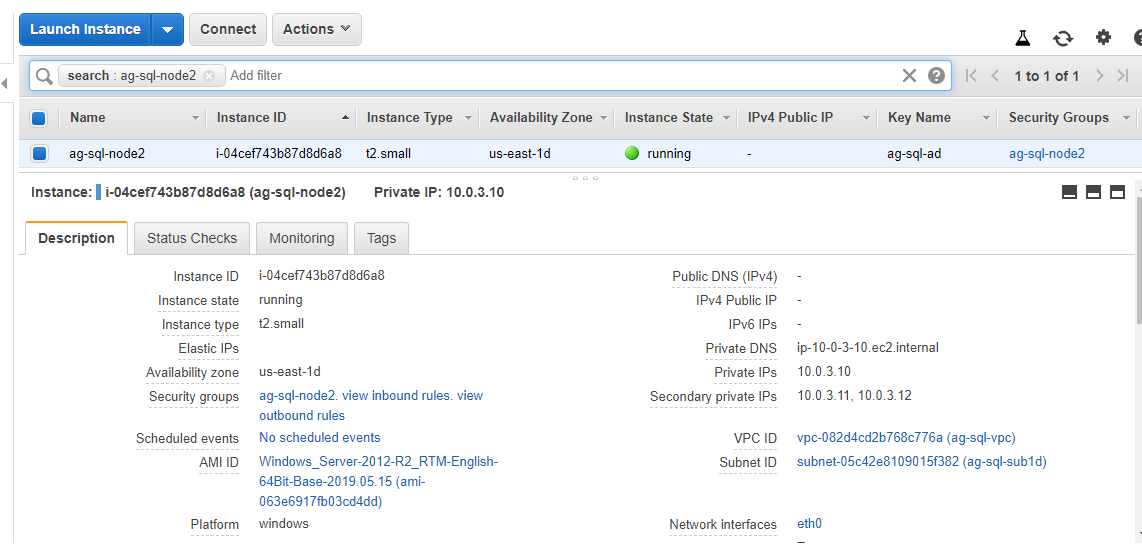Minimize the details pane

[x=1069, y=192]
